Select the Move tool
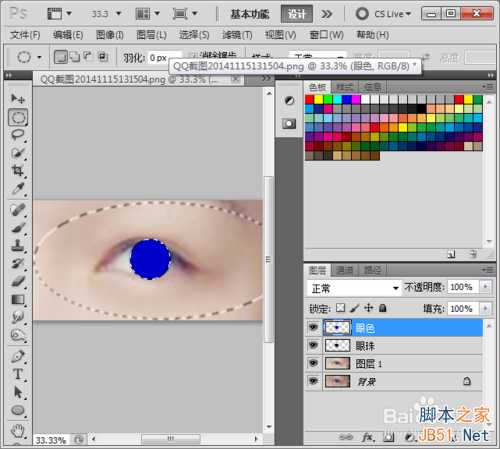This screenshot has height=449, width=500. click(x=17, y=99)
